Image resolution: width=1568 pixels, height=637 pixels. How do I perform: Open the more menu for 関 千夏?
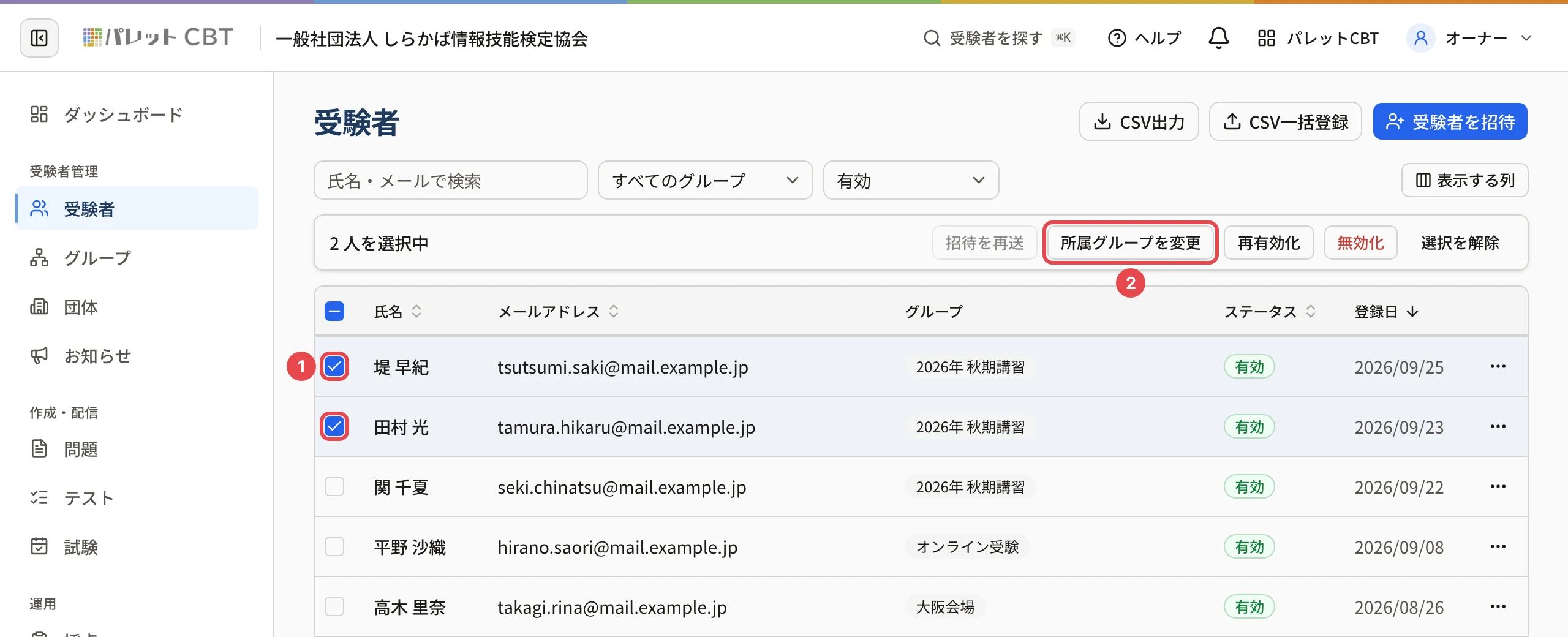(1498, 487)
